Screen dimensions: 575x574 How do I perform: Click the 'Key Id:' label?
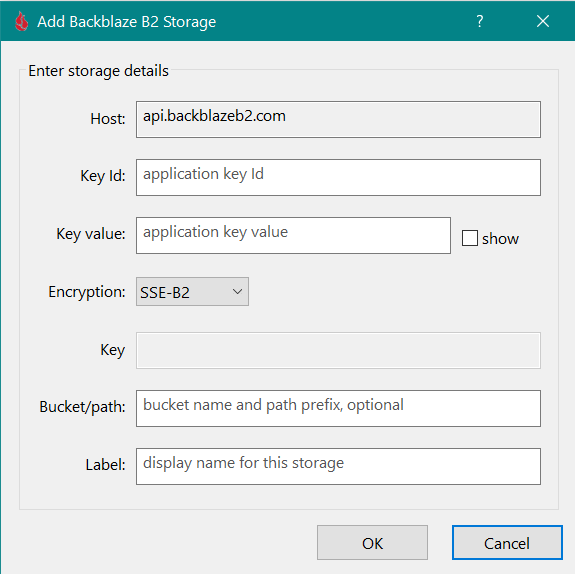(103, 176)
